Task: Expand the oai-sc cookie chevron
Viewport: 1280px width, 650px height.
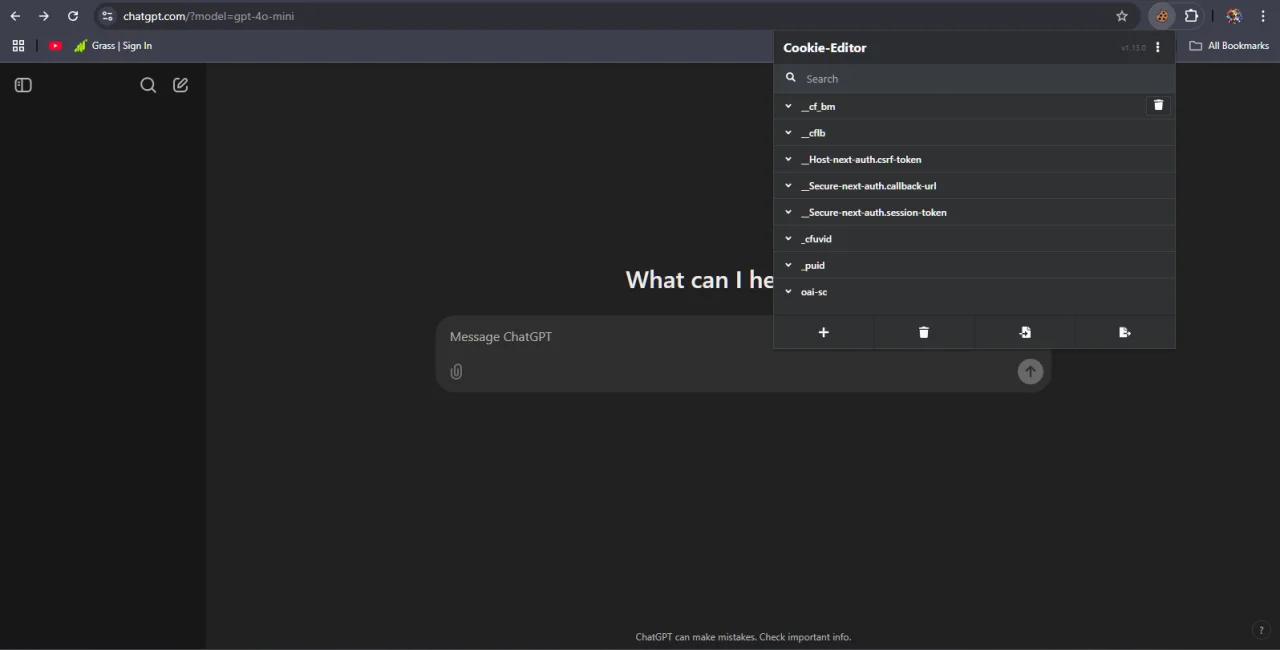Action: [x=788, y=292]
